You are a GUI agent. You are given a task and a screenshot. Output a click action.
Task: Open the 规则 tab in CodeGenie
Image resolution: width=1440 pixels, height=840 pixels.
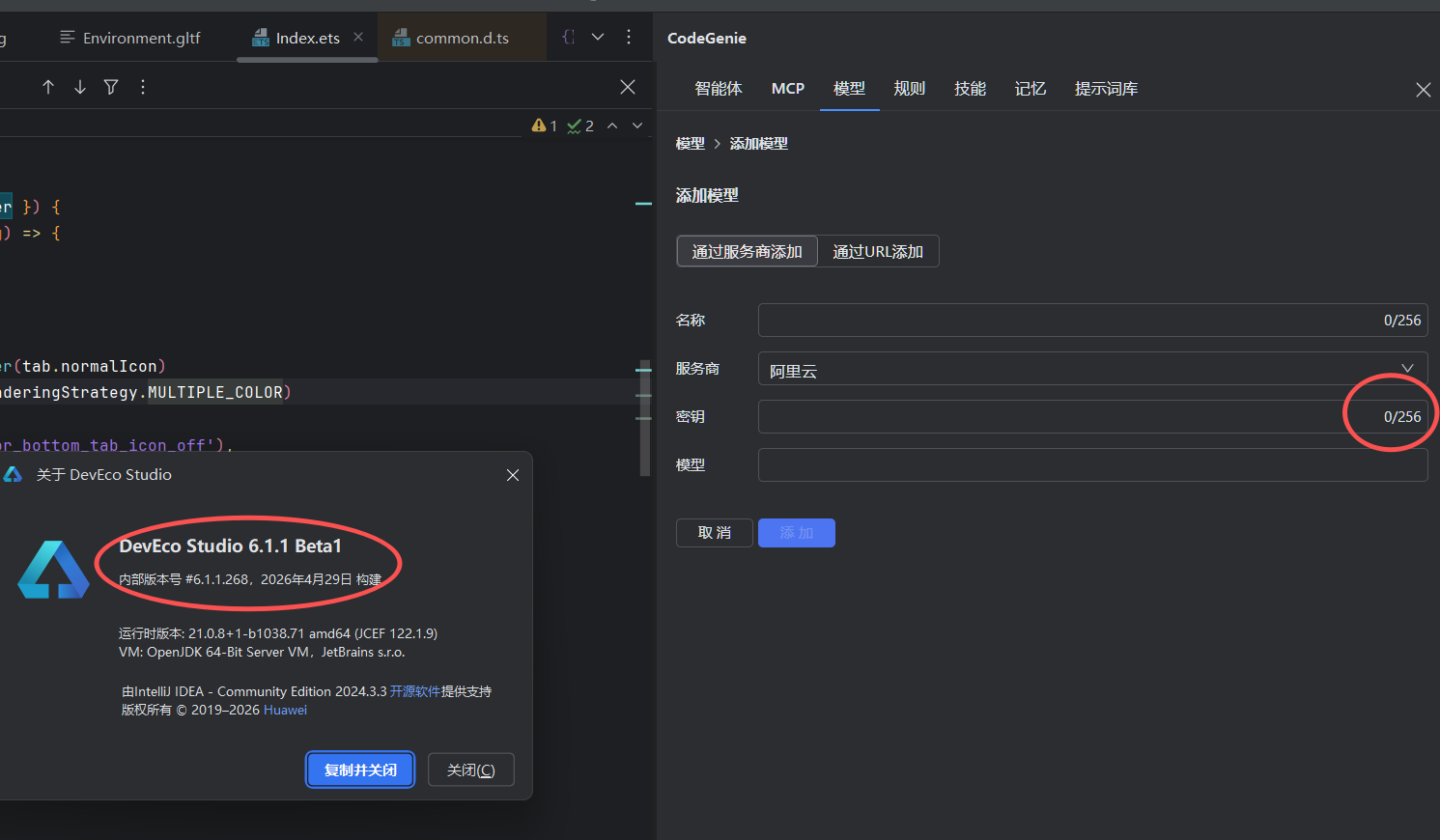910,89
